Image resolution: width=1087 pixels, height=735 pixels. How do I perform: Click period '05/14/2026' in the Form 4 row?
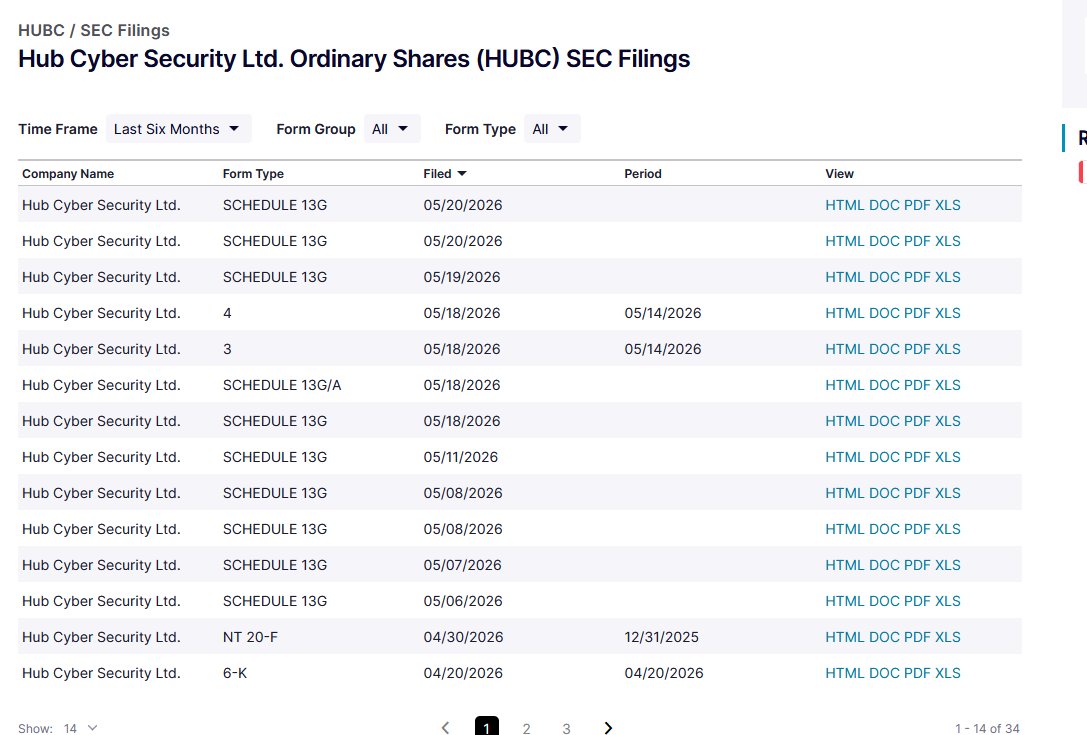[663, 313]
